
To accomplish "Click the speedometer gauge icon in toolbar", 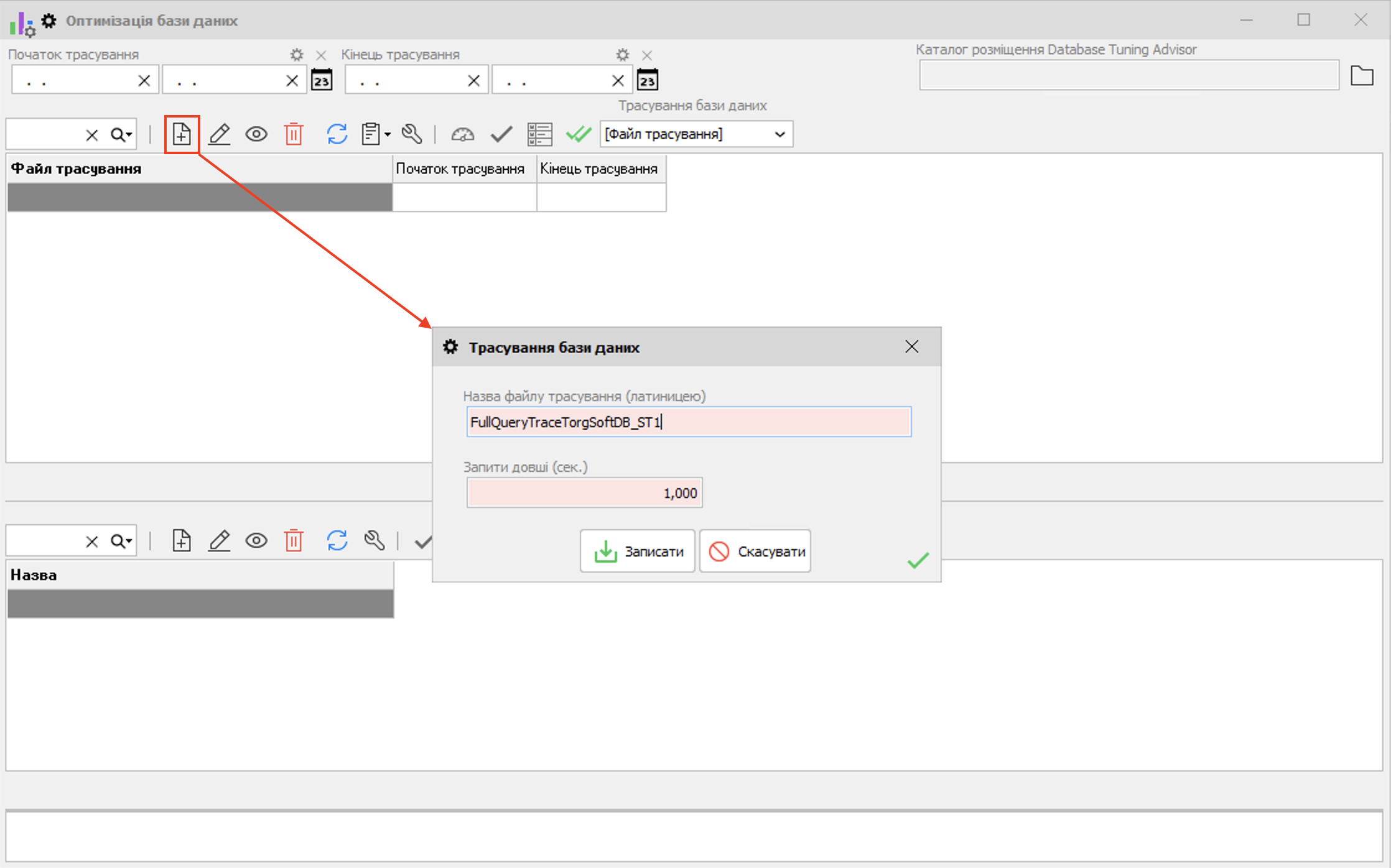I will (462, 134).
